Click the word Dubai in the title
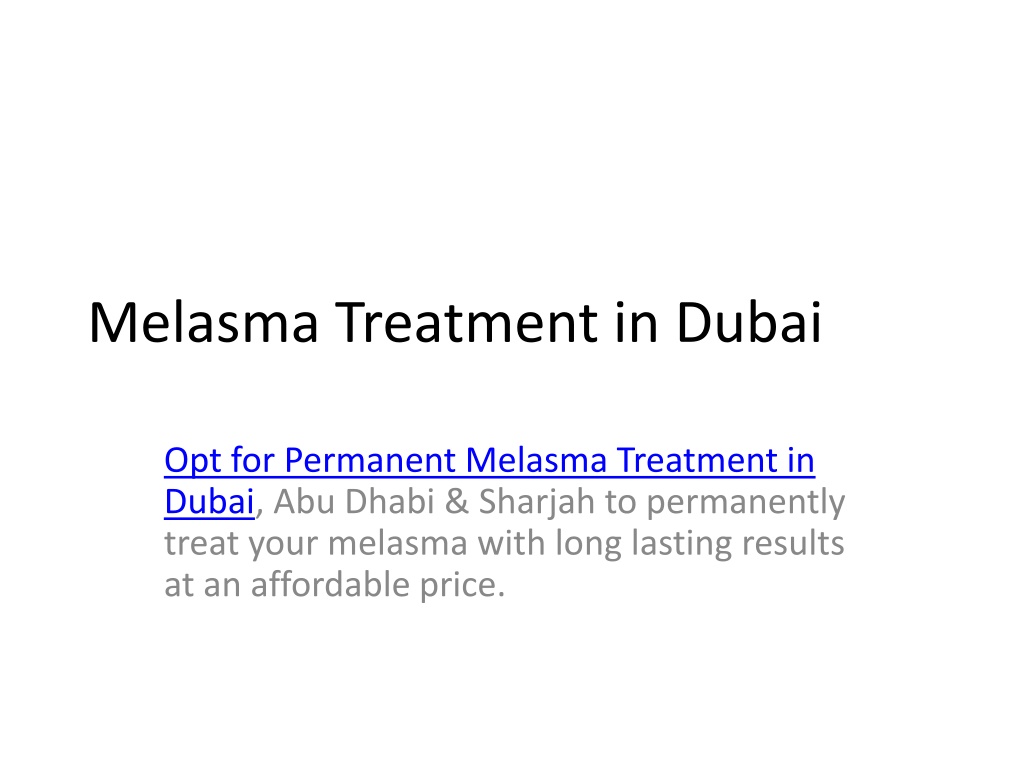 749,323
